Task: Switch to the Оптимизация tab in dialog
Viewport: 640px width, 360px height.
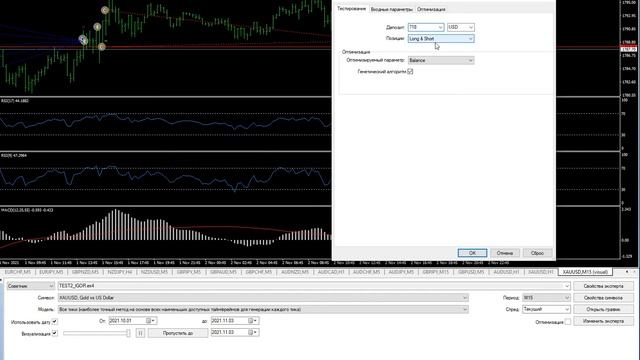Action: 431,9
